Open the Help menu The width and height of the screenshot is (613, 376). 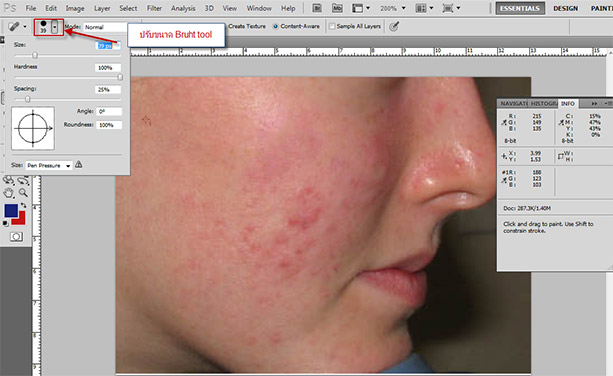coord(288,8)
